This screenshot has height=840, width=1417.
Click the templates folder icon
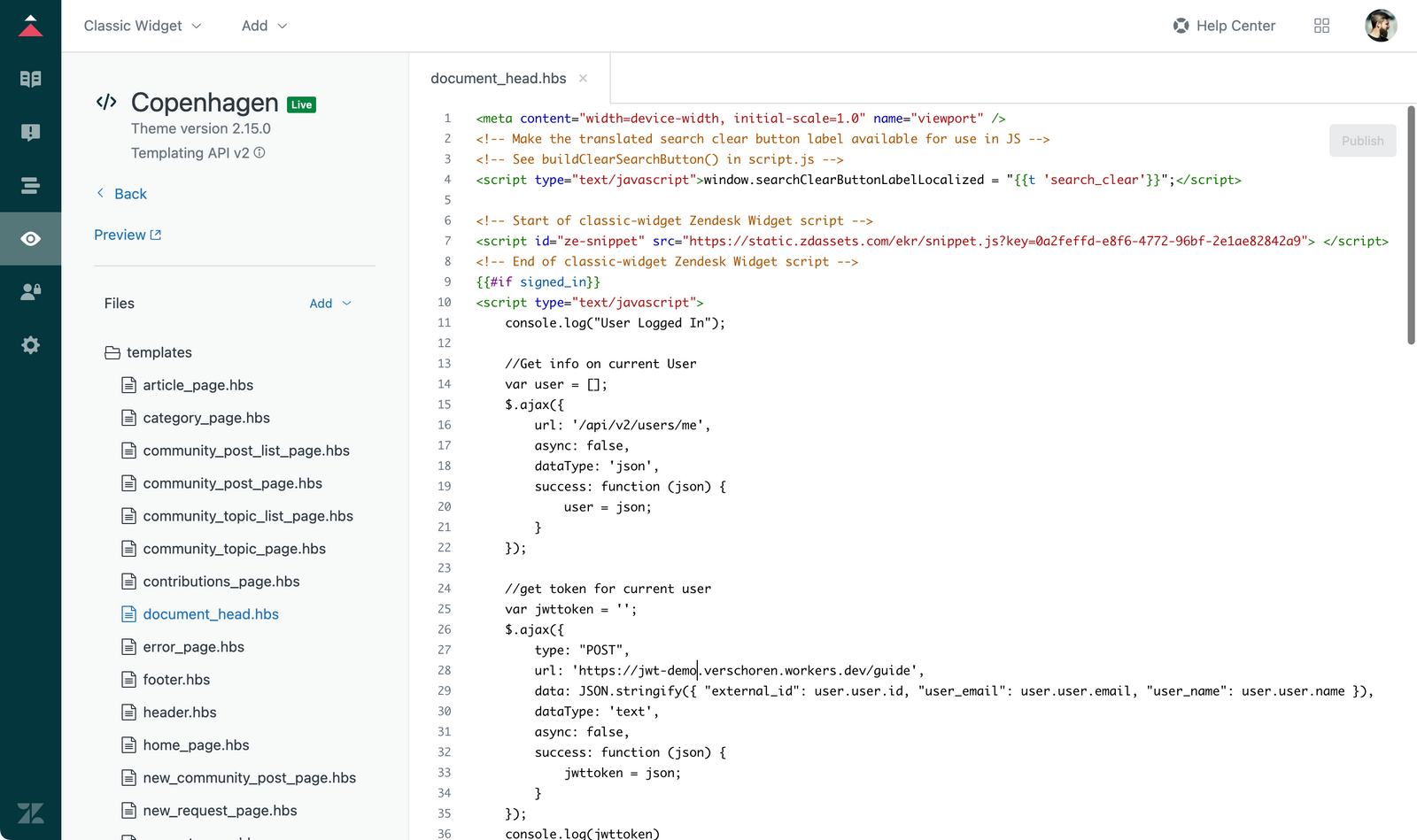[112, 352]
